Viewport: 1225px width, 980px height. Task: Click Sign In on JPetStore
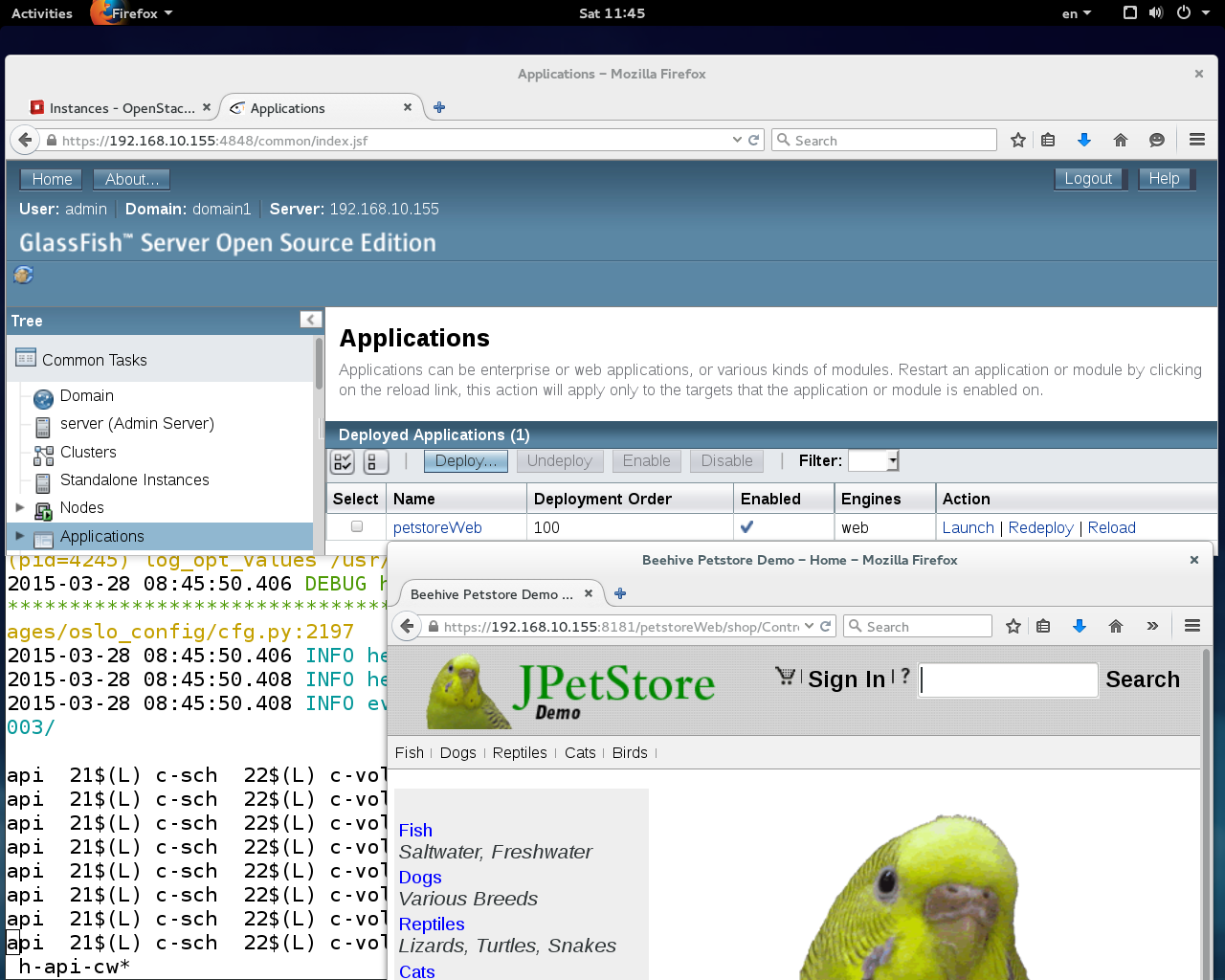(x=847, y=679)
